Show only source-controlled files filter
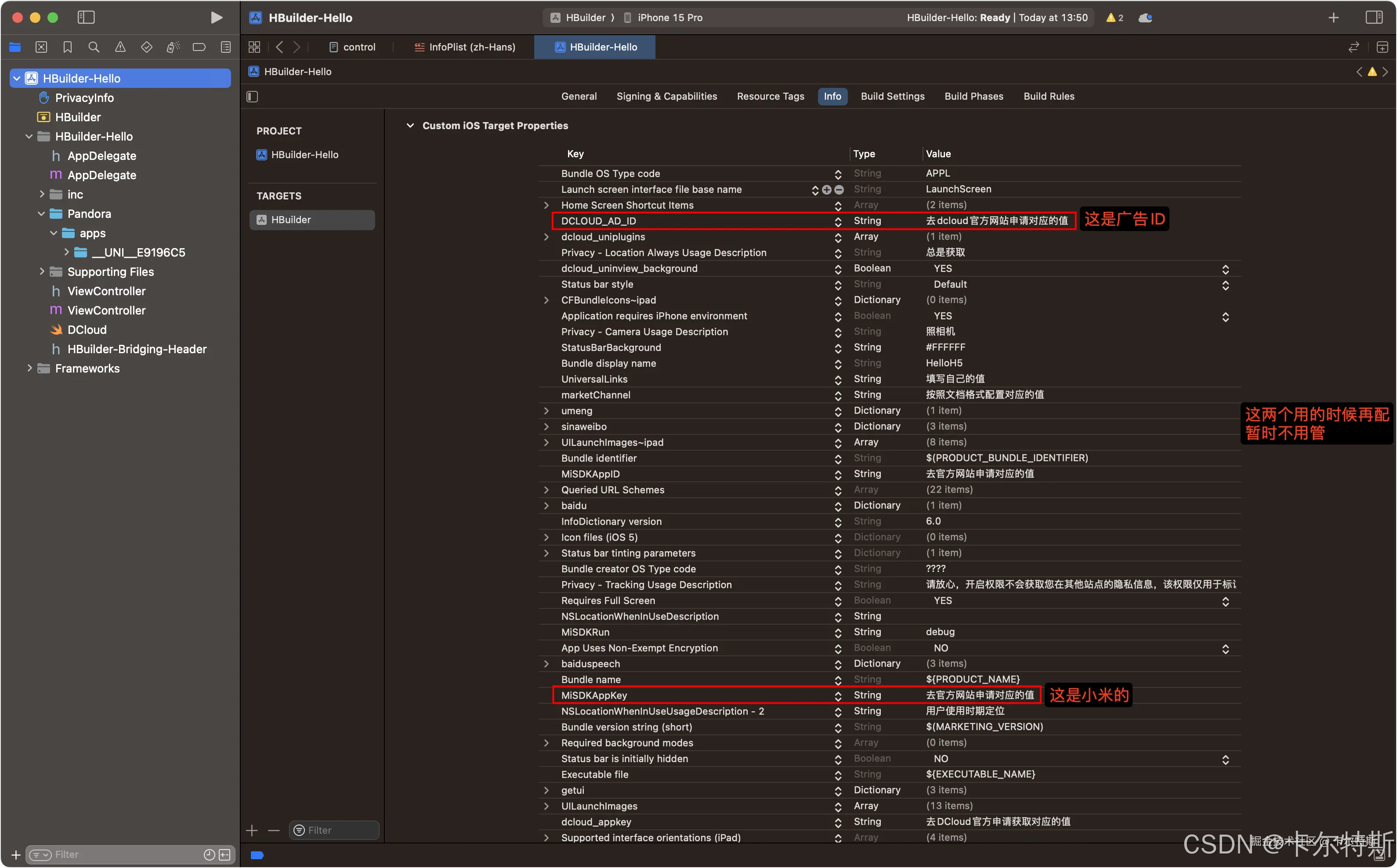 [x=225, y=855]
